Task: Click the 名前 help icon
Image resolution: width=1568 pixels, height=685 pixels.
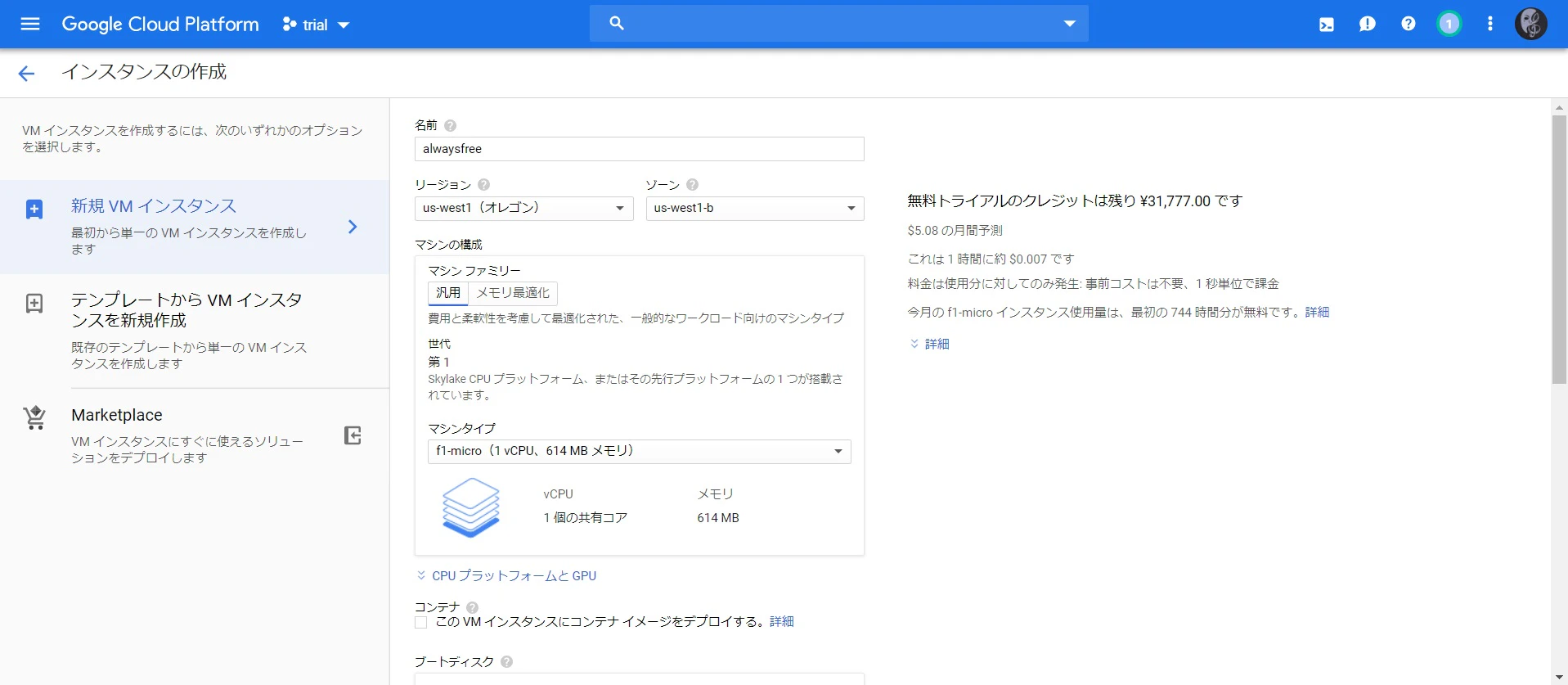Action: [450, 125]
